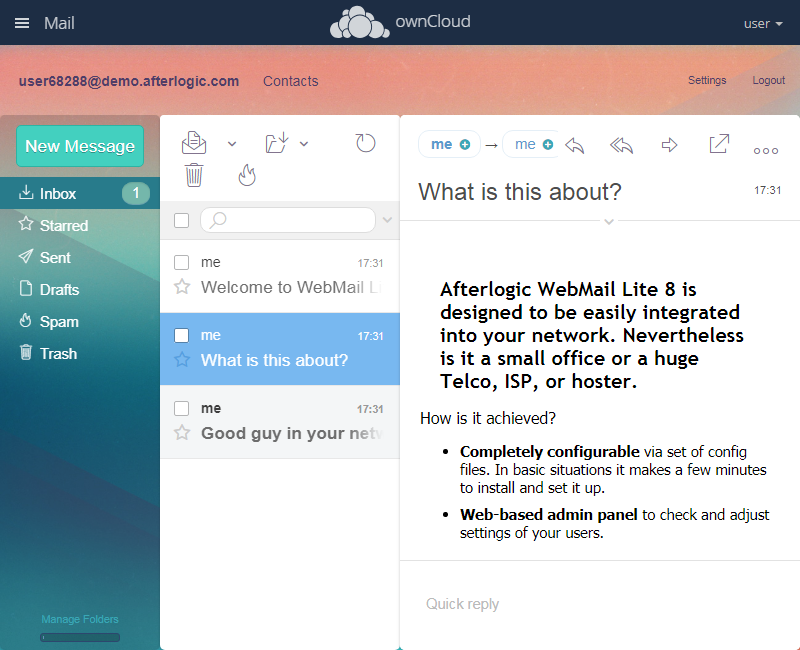Image resolution: width=800 pixels, height=650 pixels.
Task: Check the 'Welcome to WebMail' message checkbox
Action: 182,263
